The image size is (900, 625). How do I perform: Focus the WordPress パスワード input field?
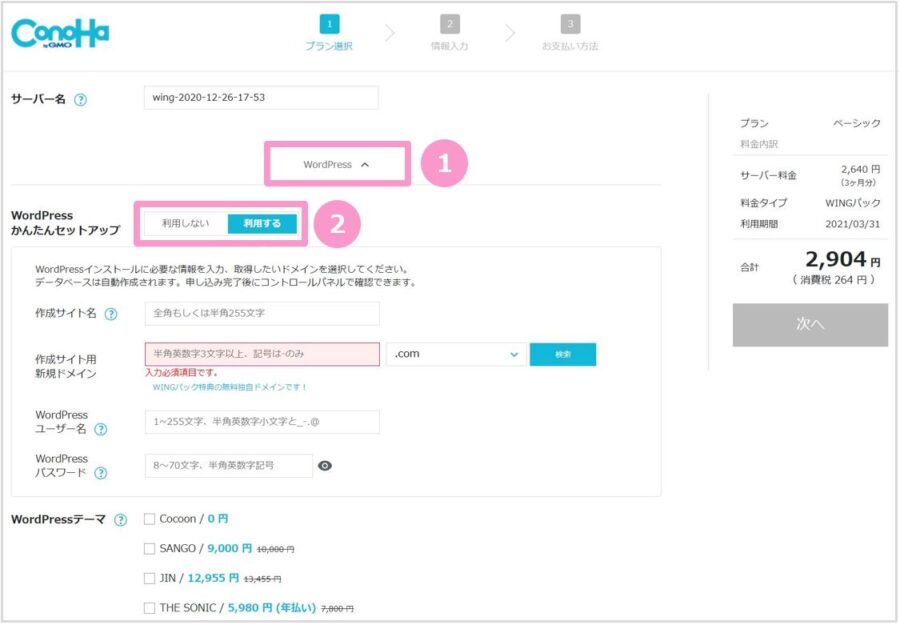[x=228, y=465]
